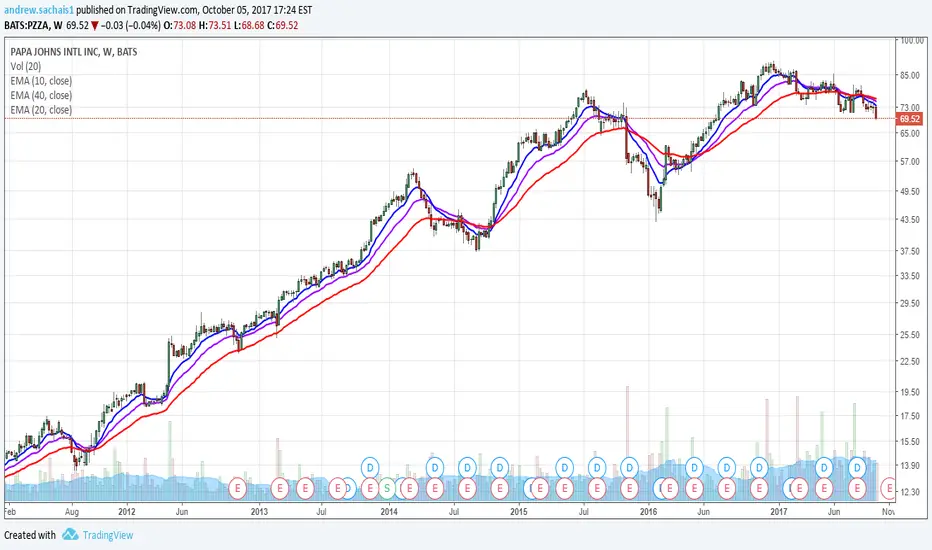
Task: Click the 2016 time axis label
Action: pyautogui.click(x=648, y=511)
